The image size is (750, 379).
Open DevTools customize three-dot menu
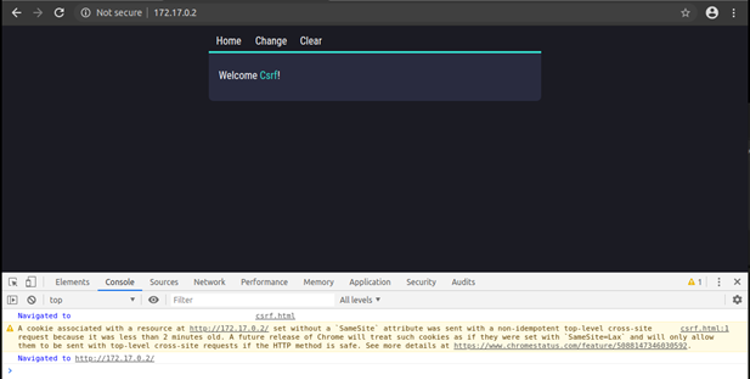pos(718,282)
